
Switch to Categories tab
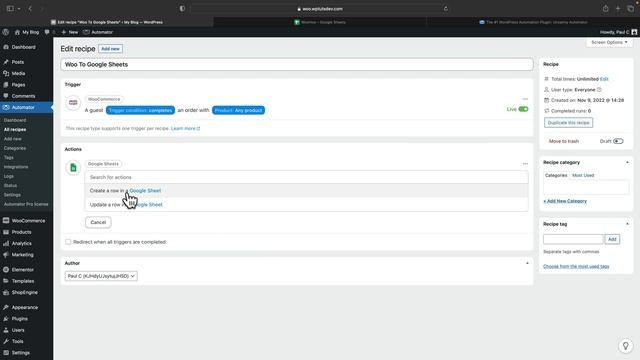(x=556, y=175)
